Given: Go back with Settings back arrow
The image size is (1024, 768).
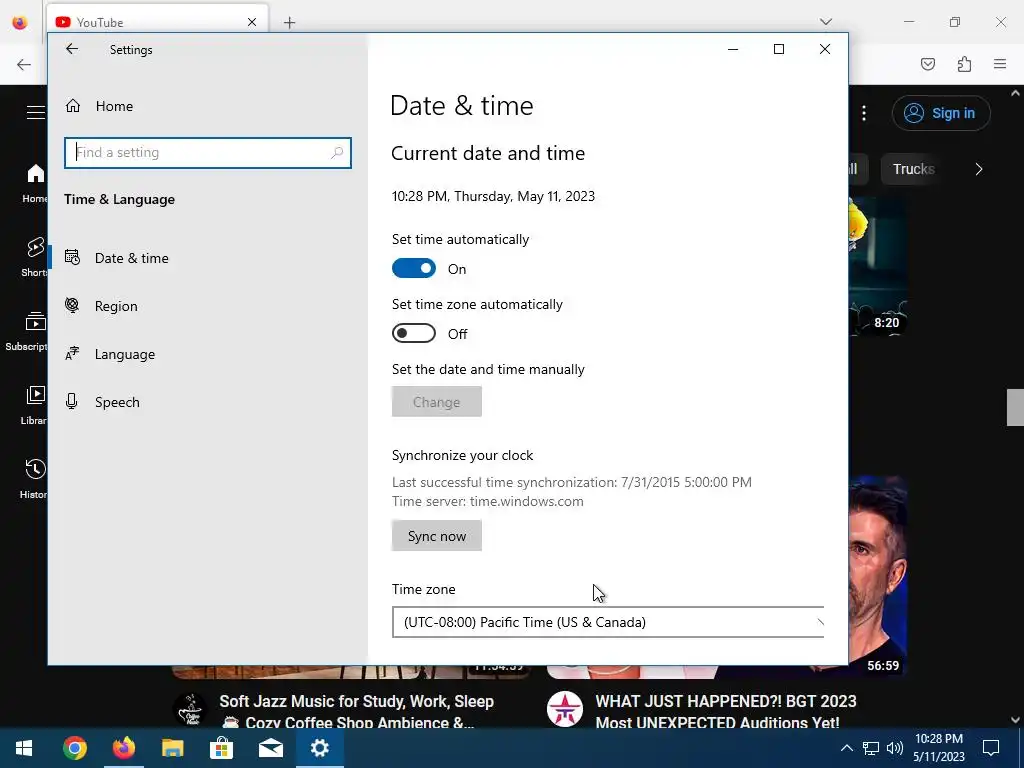Looking at the screenshot, I should coord(72,49).
